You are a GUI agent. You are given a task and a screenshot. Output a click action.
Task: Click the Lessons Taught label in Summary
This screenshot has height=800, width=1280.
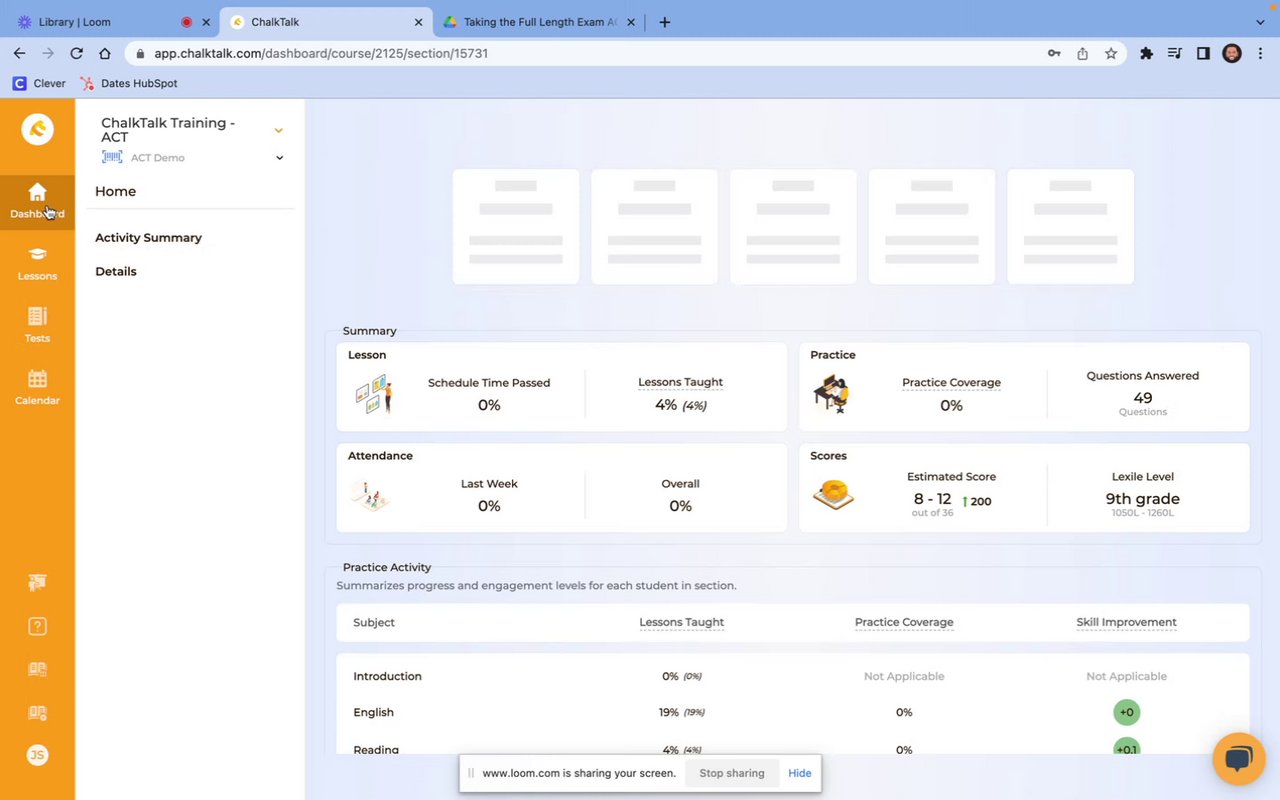pyautogui.click(x=680, y=382)
